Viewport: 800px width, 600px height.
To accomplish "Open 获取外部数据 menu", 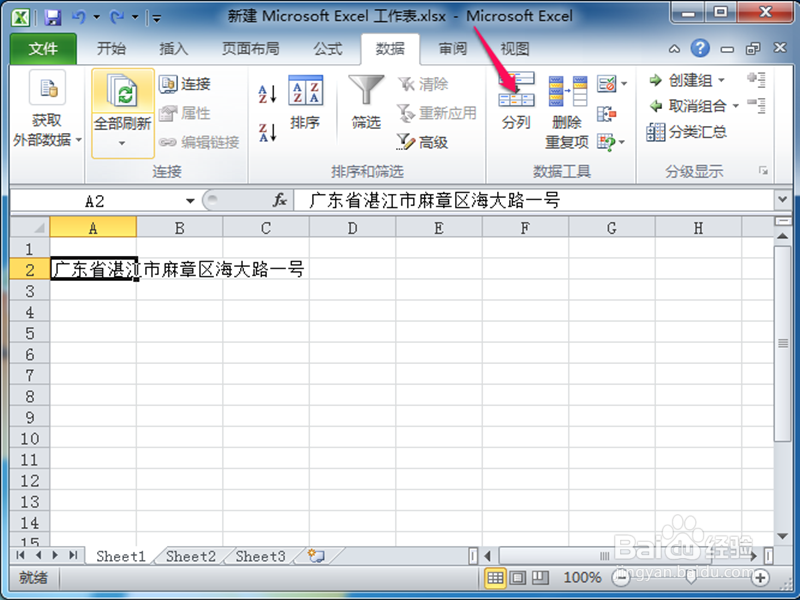I will click(47, 110).
